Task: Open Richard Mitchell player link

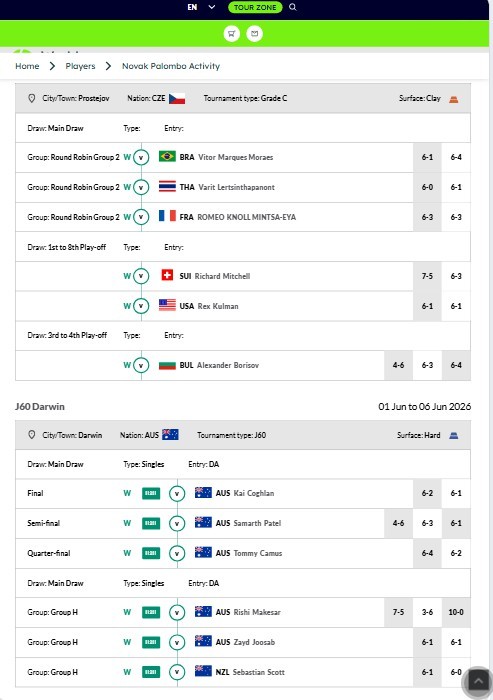Action: coord(222,276)
